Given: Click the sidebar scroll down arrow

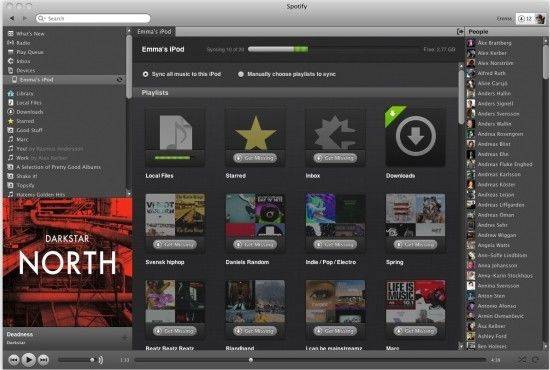Looking at the screenshot, I should pos(129,193).
